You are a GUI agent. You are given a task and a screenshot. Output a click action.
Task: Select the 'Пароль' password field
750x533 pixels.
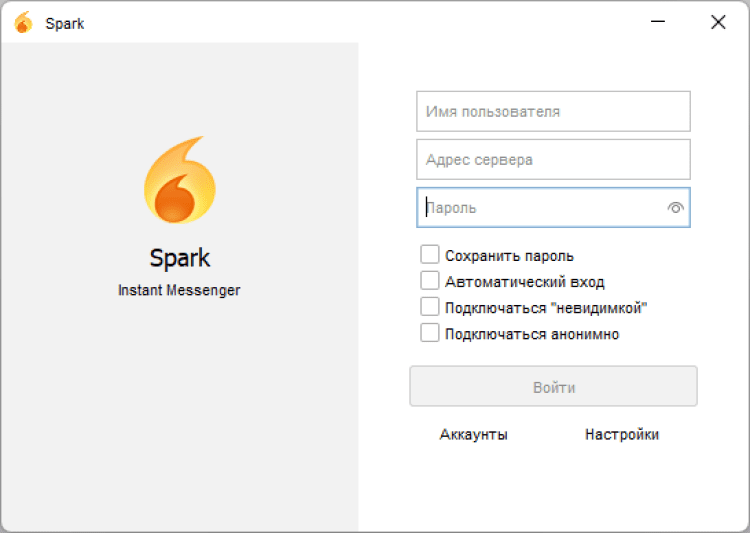pos(540,208)
